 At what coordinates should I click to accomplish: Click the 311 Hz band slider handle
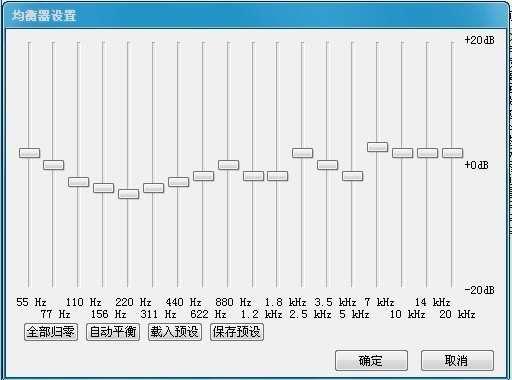pyautogui.click(x=153, y=188)
